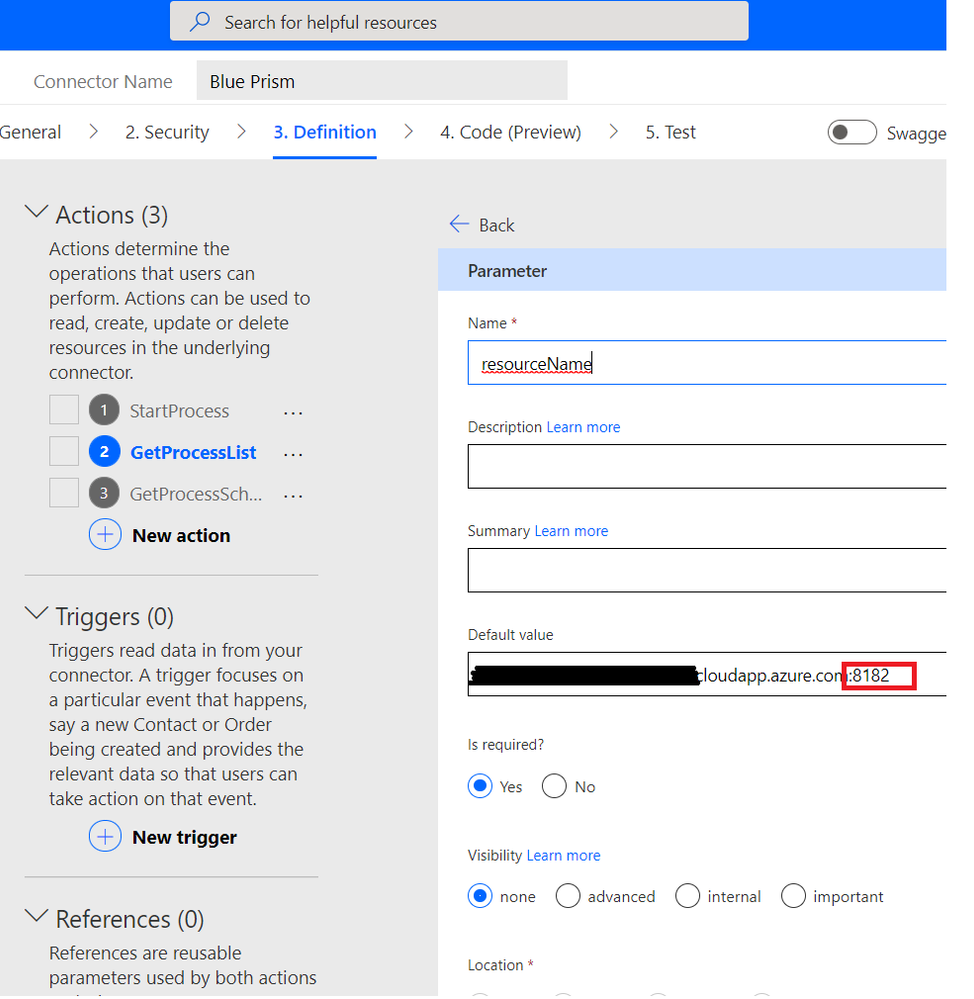974x999 pixels.
Task: Set visibility to none
Action: tap(480, 896)
